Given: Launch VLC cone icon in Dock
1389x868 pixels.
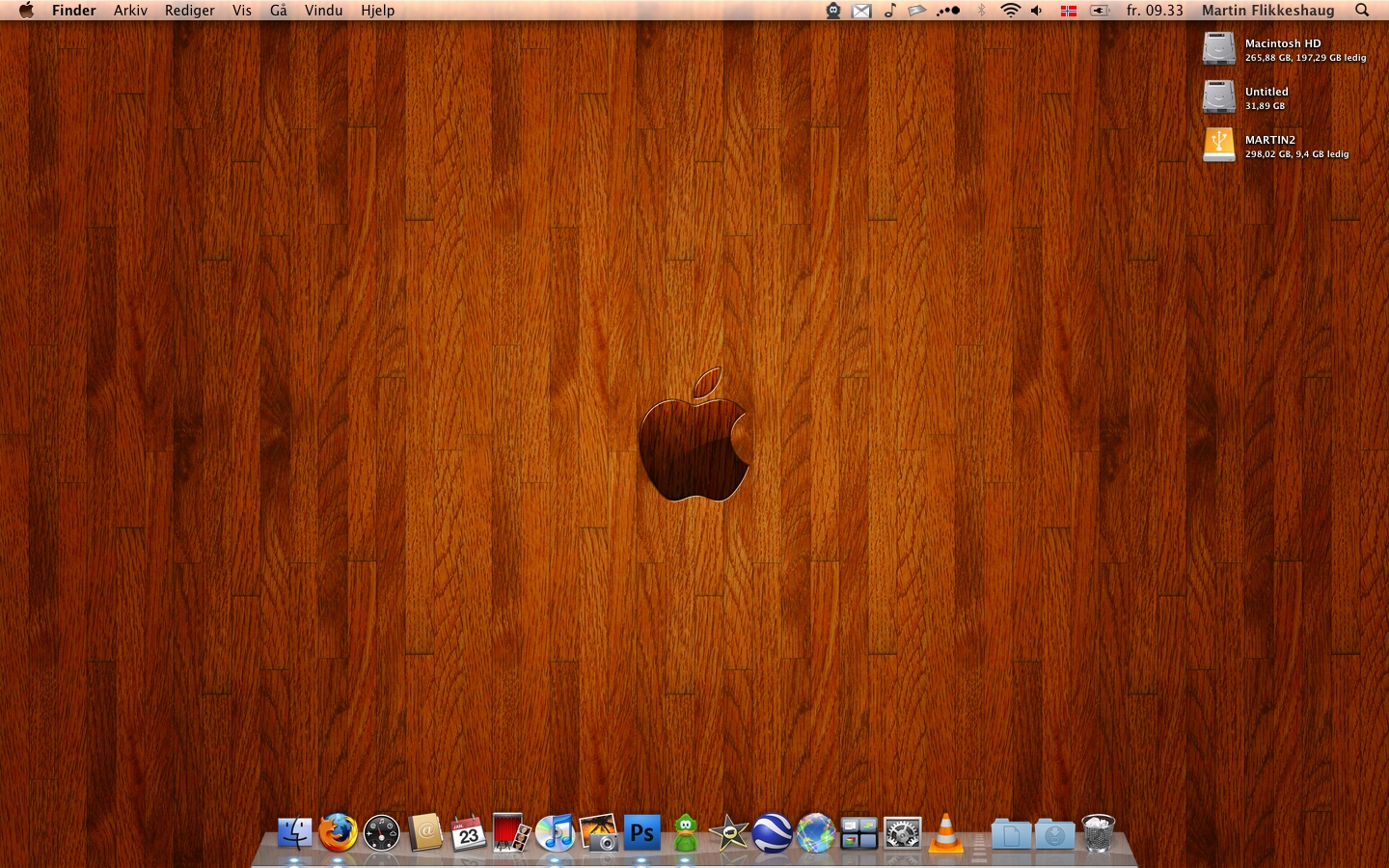Looking at the screenshot, I should [946, 833].
